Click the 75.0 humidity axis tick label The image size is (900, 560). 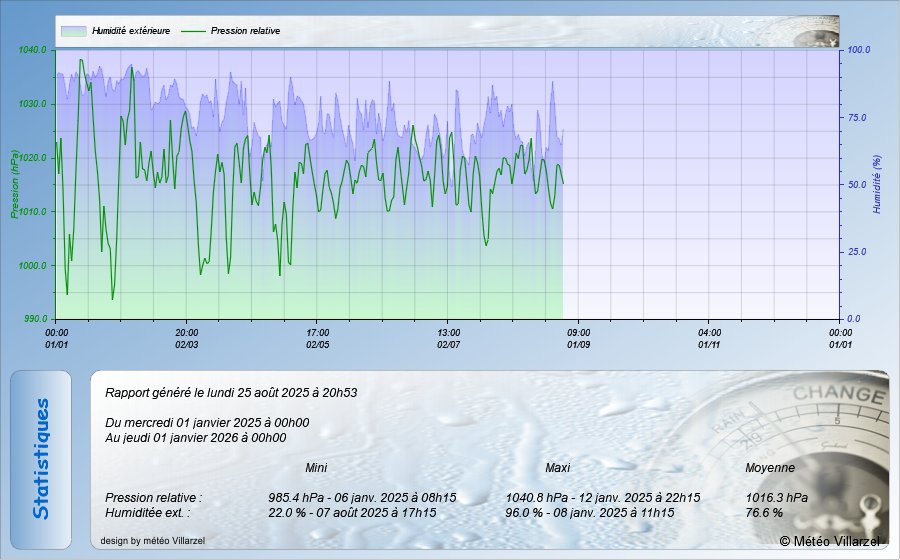[x=858, y=118]
